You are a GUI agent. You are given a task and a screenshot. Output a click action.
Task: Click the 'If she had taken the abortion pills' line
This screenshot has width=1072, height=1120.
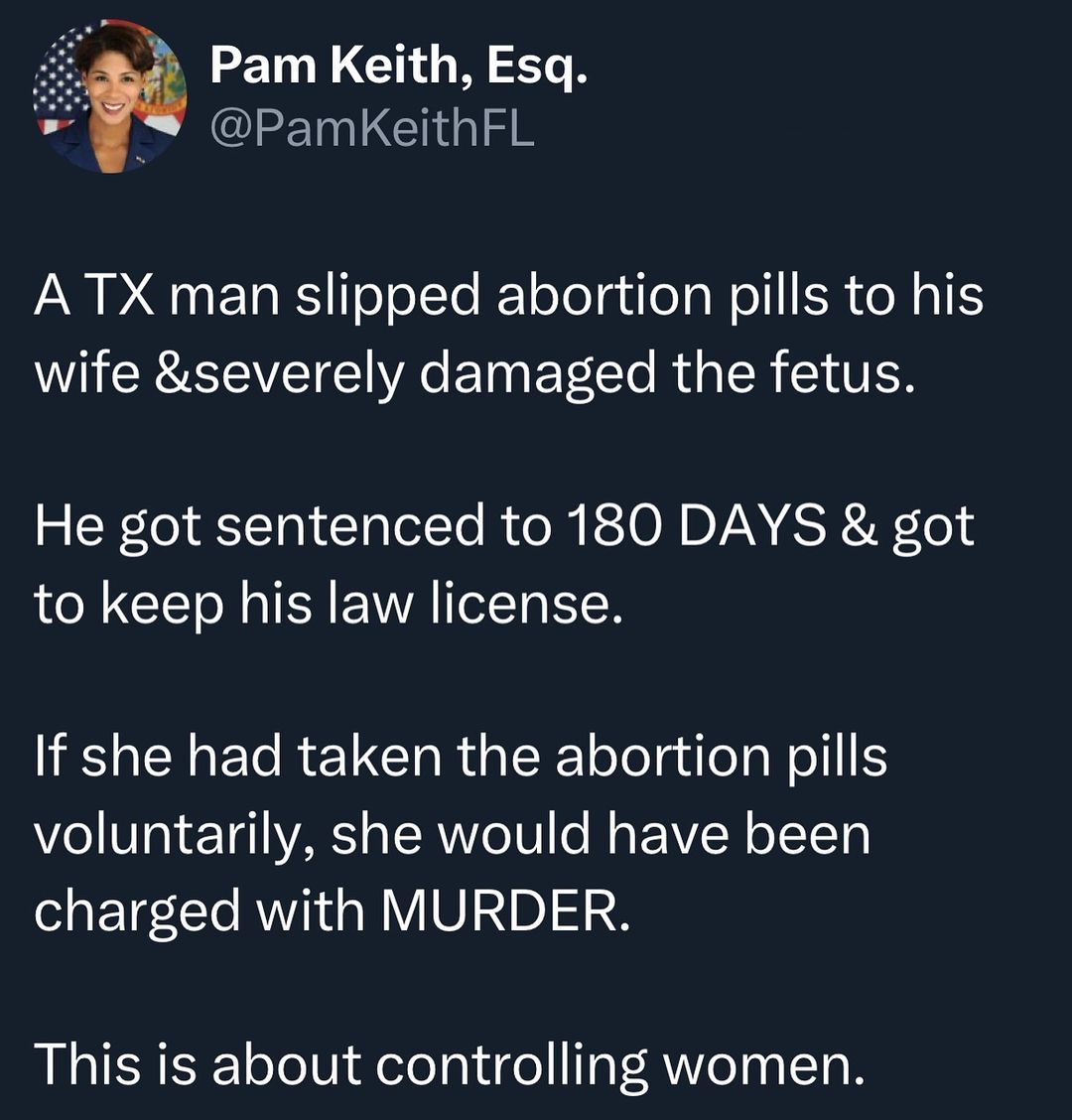click(461, 759)
